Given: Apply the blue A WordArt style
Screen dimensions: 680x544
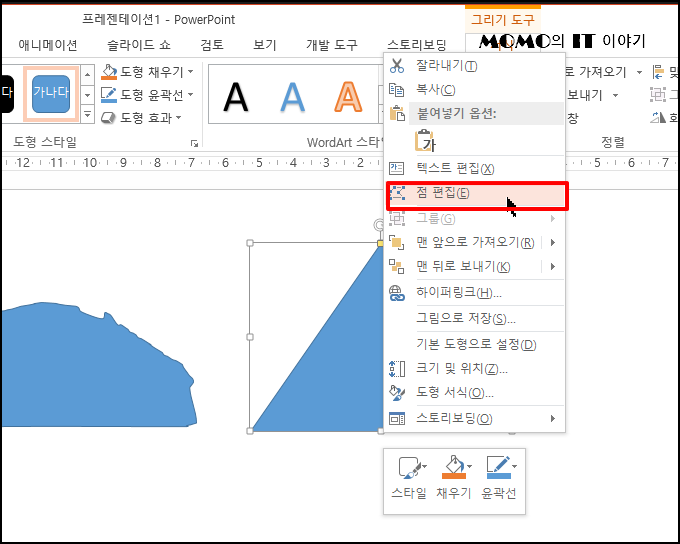Looking at the screenshot, I should pyautogui.click(x=292, y=97).
